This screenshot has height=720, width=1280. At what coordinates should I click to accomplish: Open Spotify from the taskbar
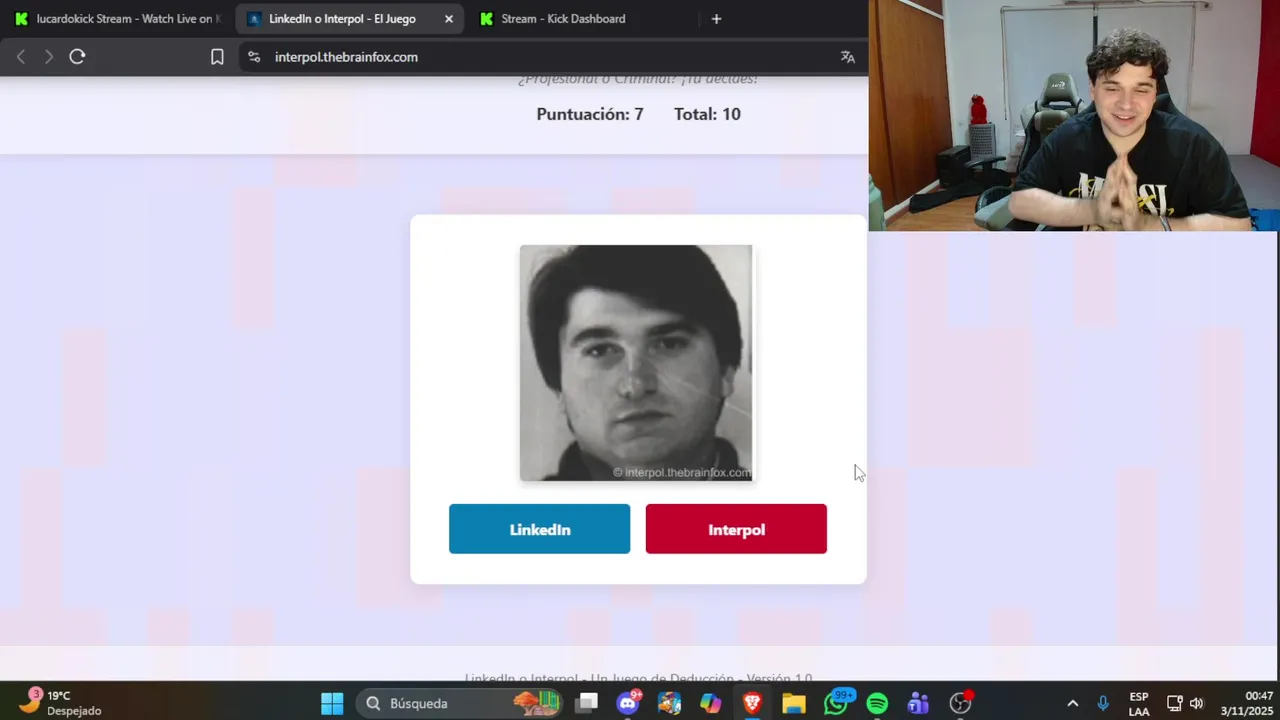pos(877,703)
